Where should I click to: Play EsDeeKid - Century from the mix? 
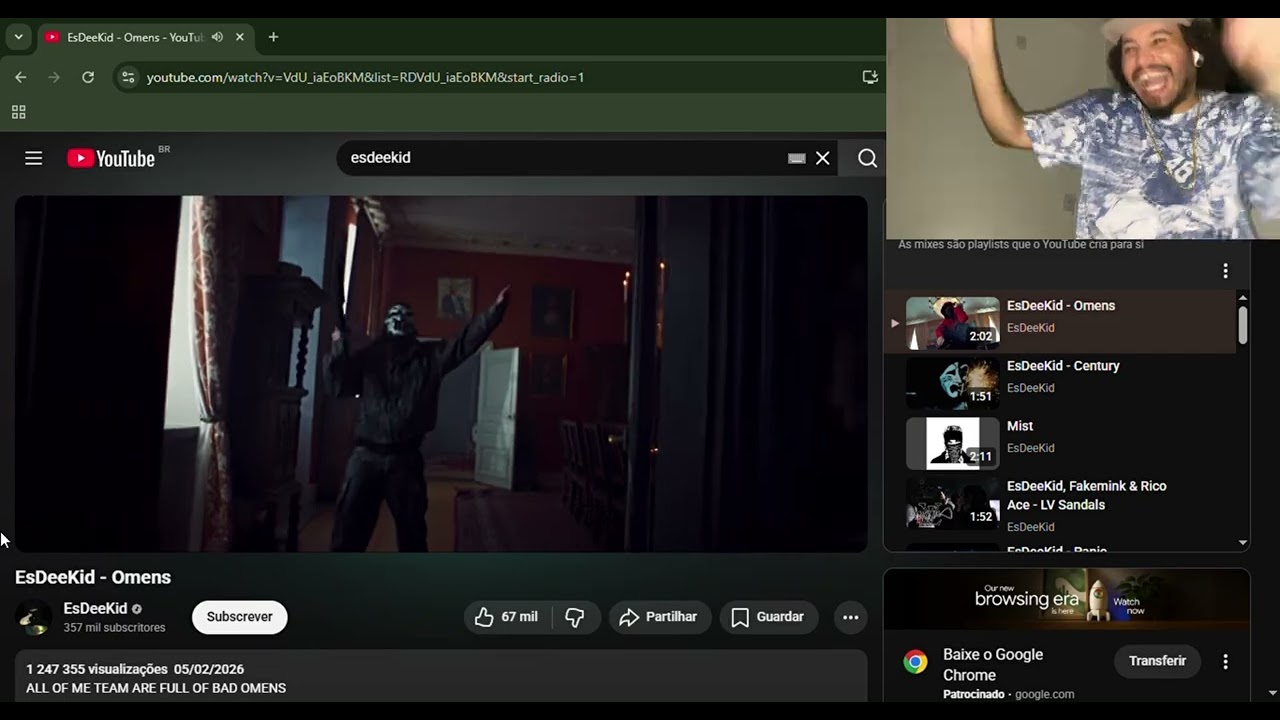[1063, 366]
